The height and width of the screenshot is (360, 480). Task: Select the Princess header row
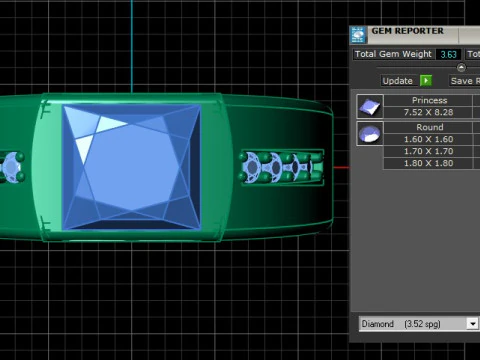[428, 100]
